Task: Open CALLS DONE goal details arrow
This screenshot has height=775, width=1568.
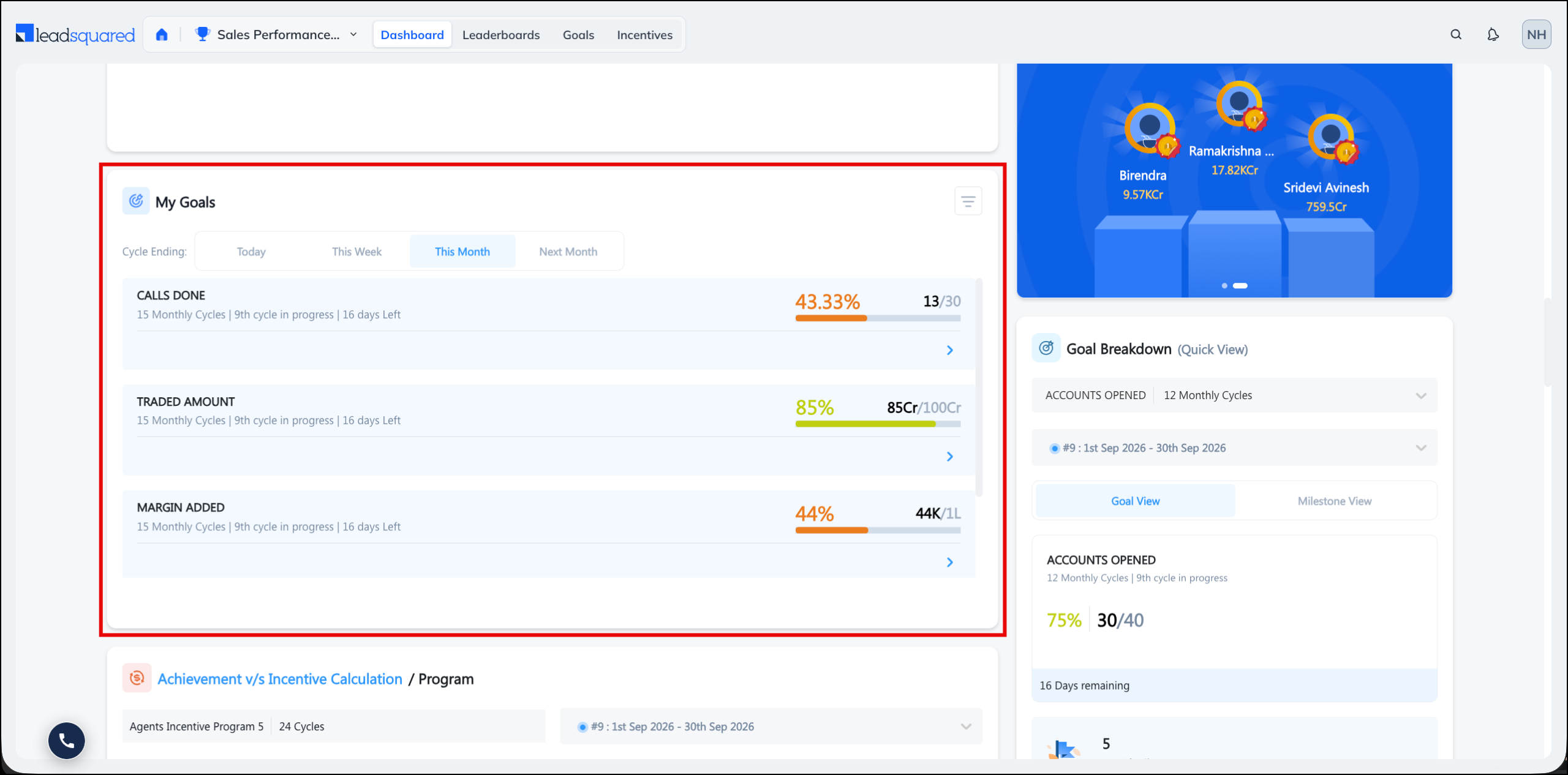Action: pos(949,350)
